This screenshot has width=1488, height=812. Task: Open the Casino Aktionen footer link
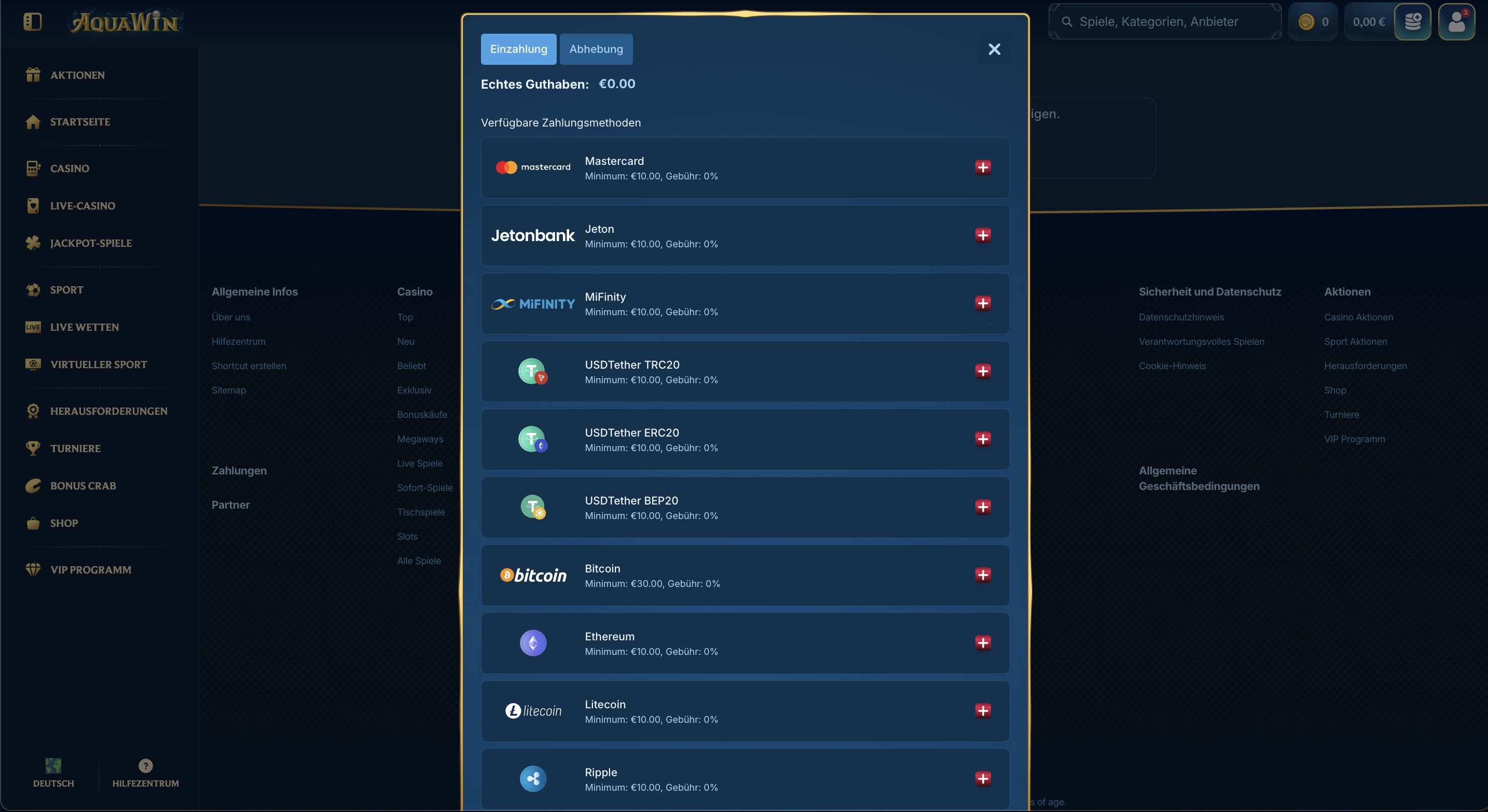tap(1359, 317)
